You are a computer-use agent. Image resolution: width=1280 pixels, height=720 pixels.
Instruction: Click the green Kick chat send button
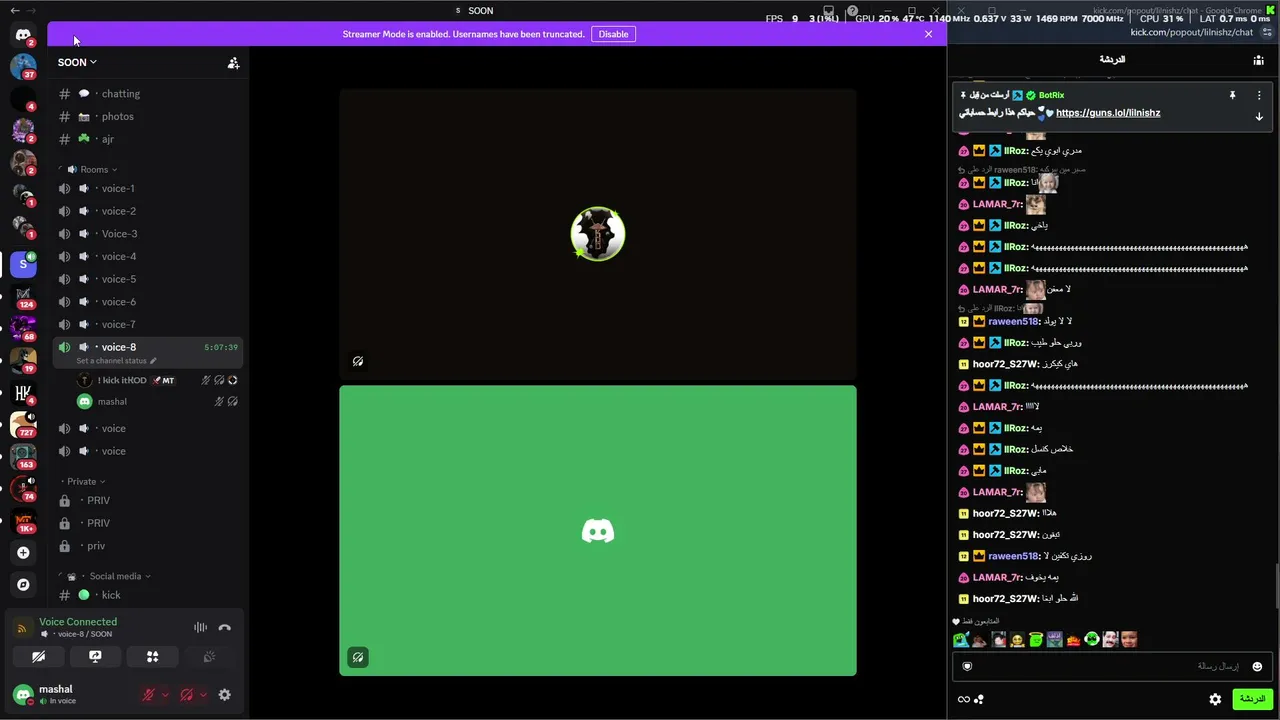1251,699
